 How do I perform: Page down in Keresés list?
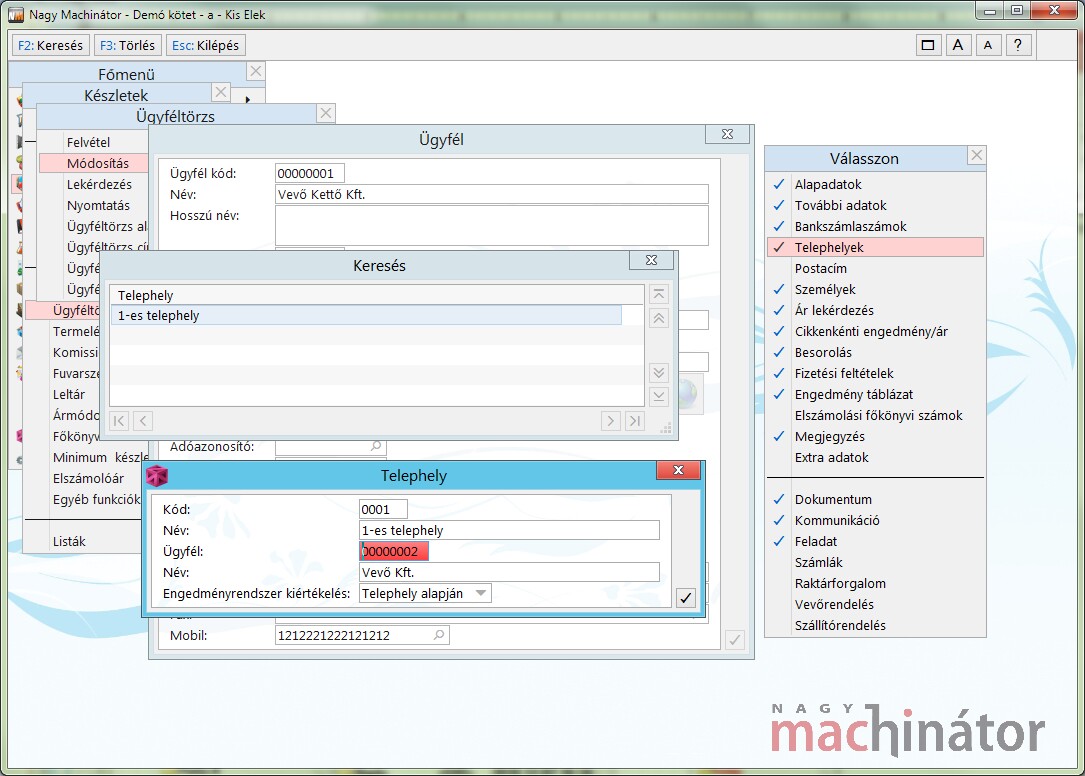658,373
